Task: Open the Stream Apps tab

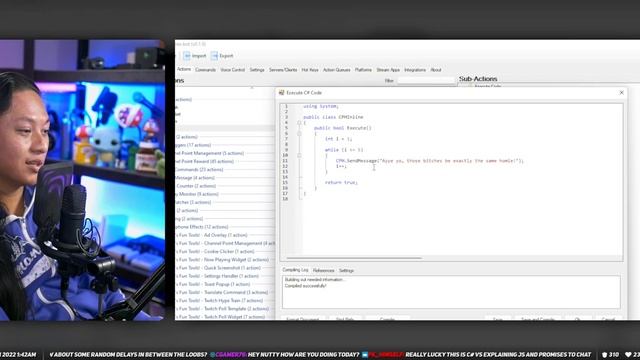Action: click(388, 70)
